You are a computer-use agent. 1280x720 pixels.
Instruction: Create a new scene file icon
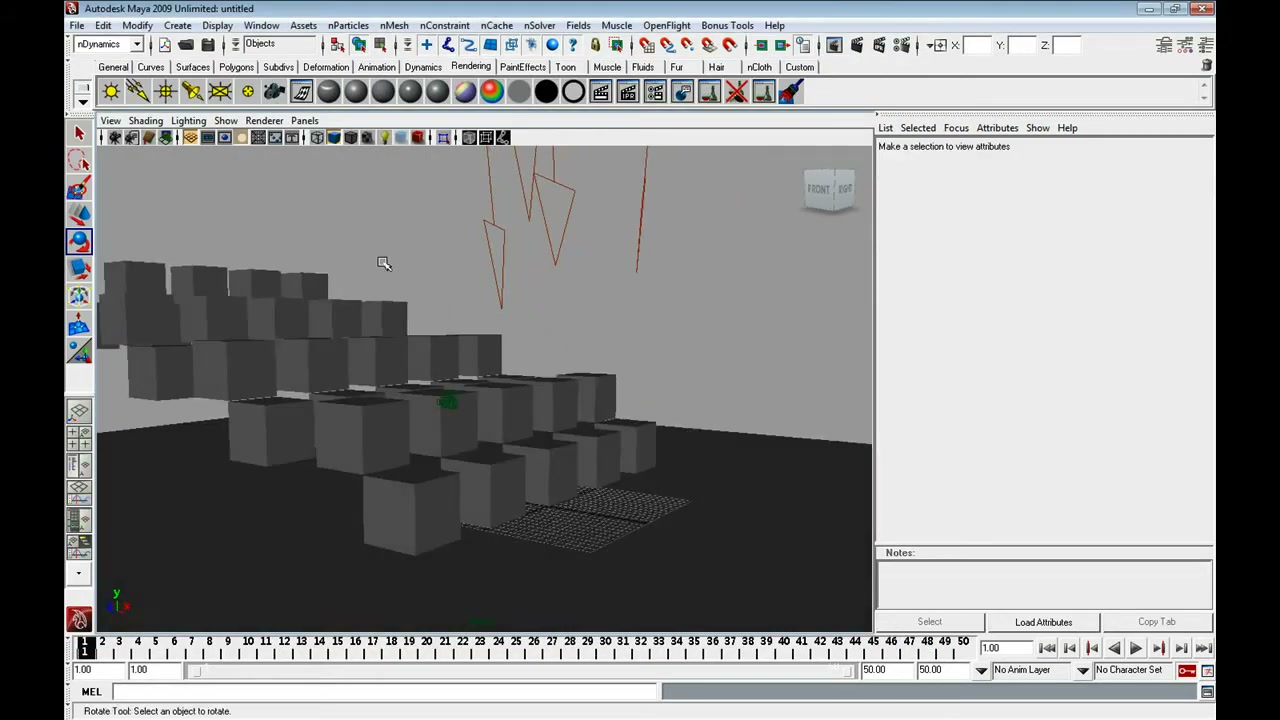point(164,45)
